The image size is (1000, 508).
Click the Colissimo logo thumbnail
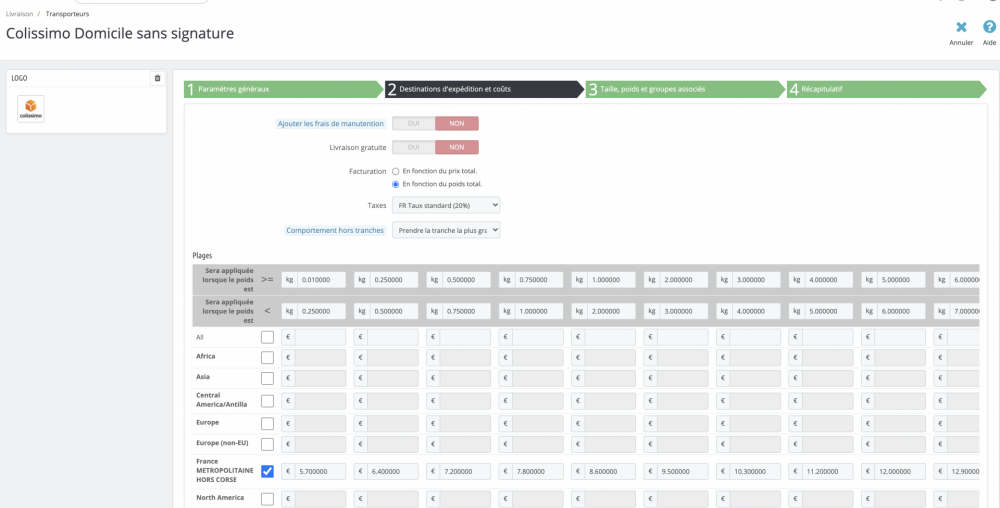click(31, 109)
